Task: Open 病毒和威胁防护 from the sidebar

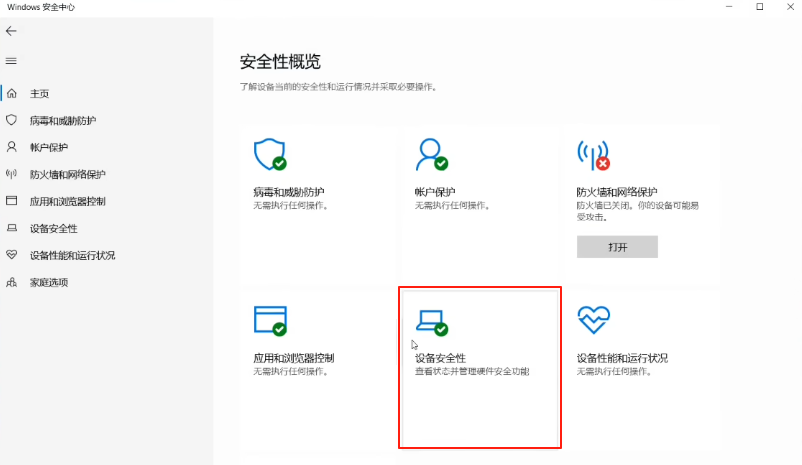Action: tap(63, 121)
